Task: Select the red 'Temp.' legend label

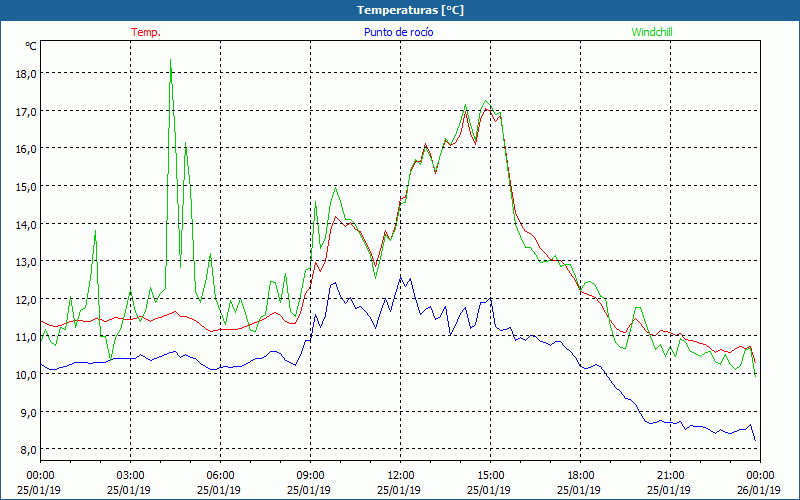Action: (146, 32)
